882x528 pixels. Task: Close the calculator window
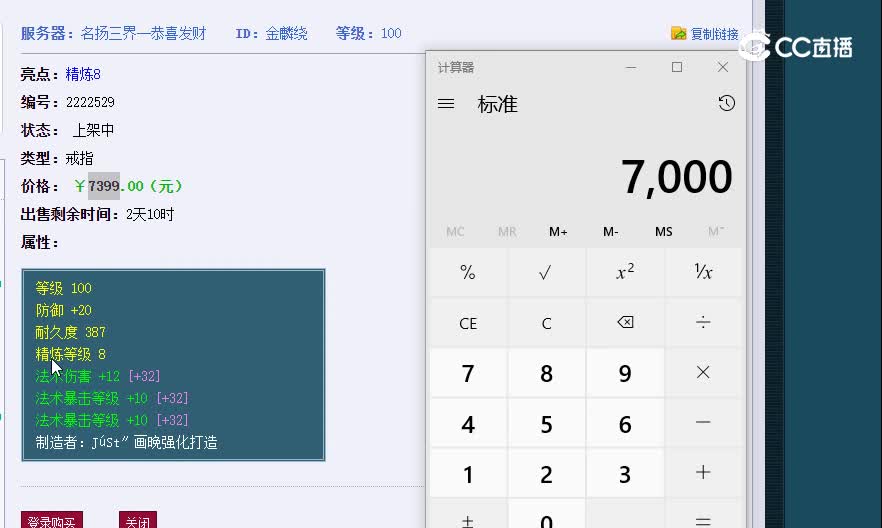pos(723,67)
